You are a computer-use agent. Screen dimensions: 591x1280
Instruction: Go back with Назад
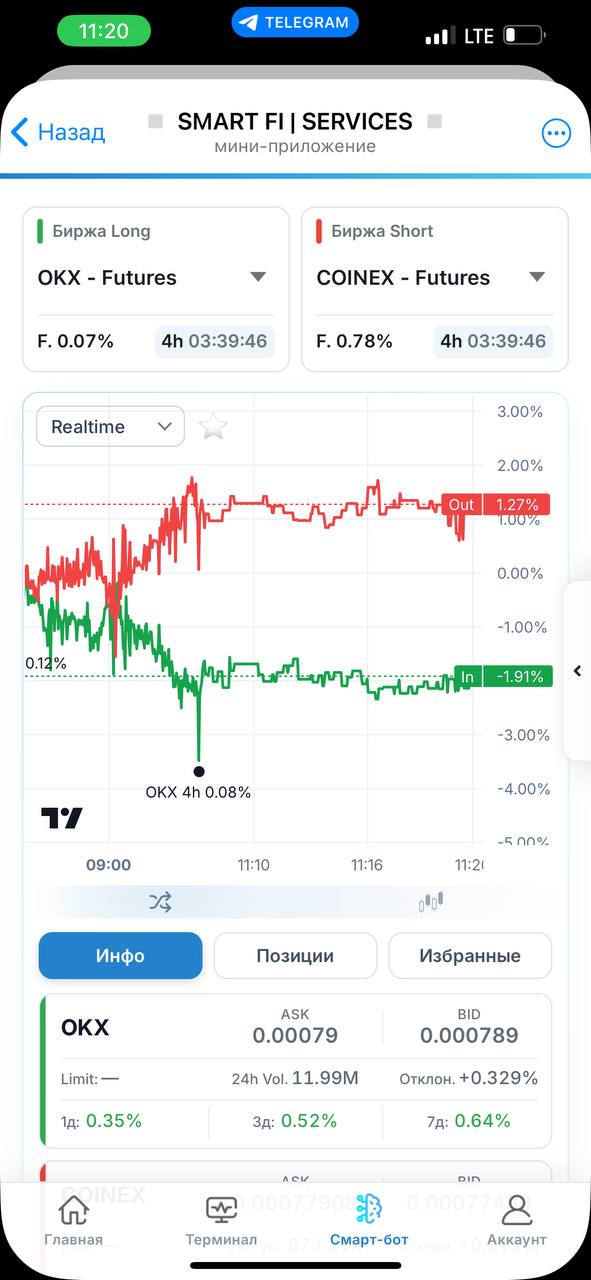pyautogui.click(x=58, y=132)
